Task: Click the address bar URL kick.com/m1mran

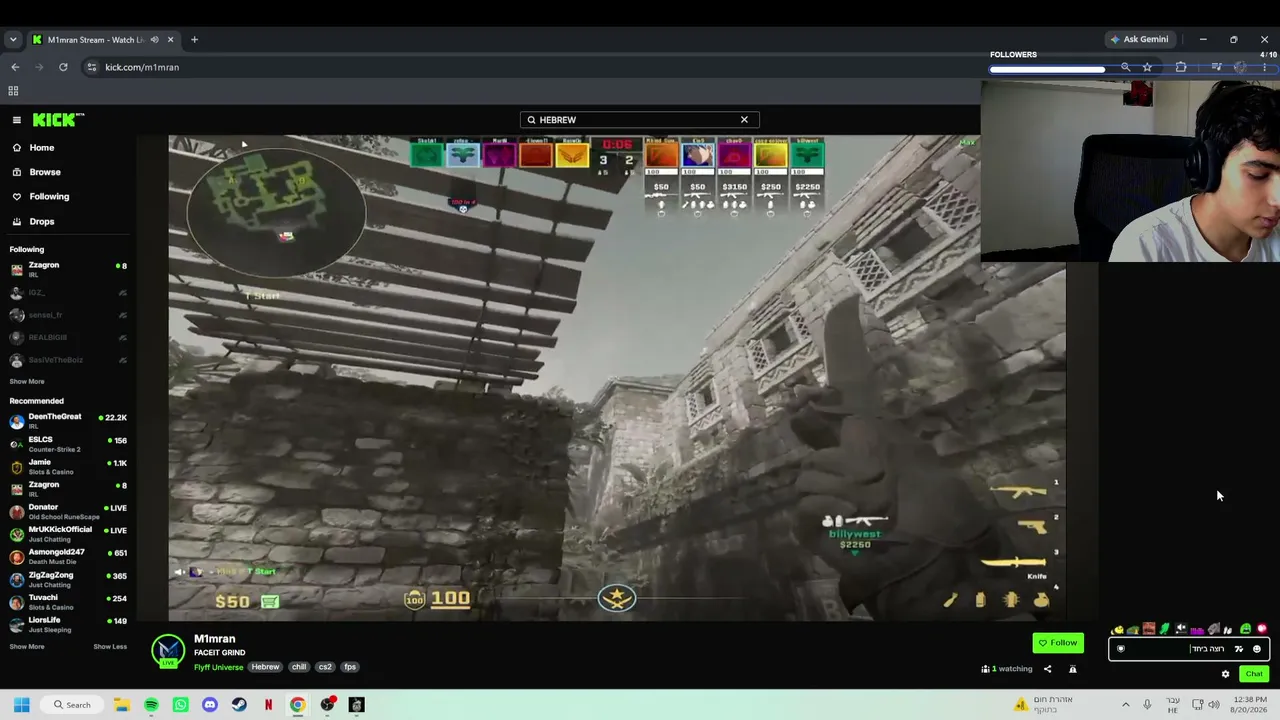Action: click(142, 67)
